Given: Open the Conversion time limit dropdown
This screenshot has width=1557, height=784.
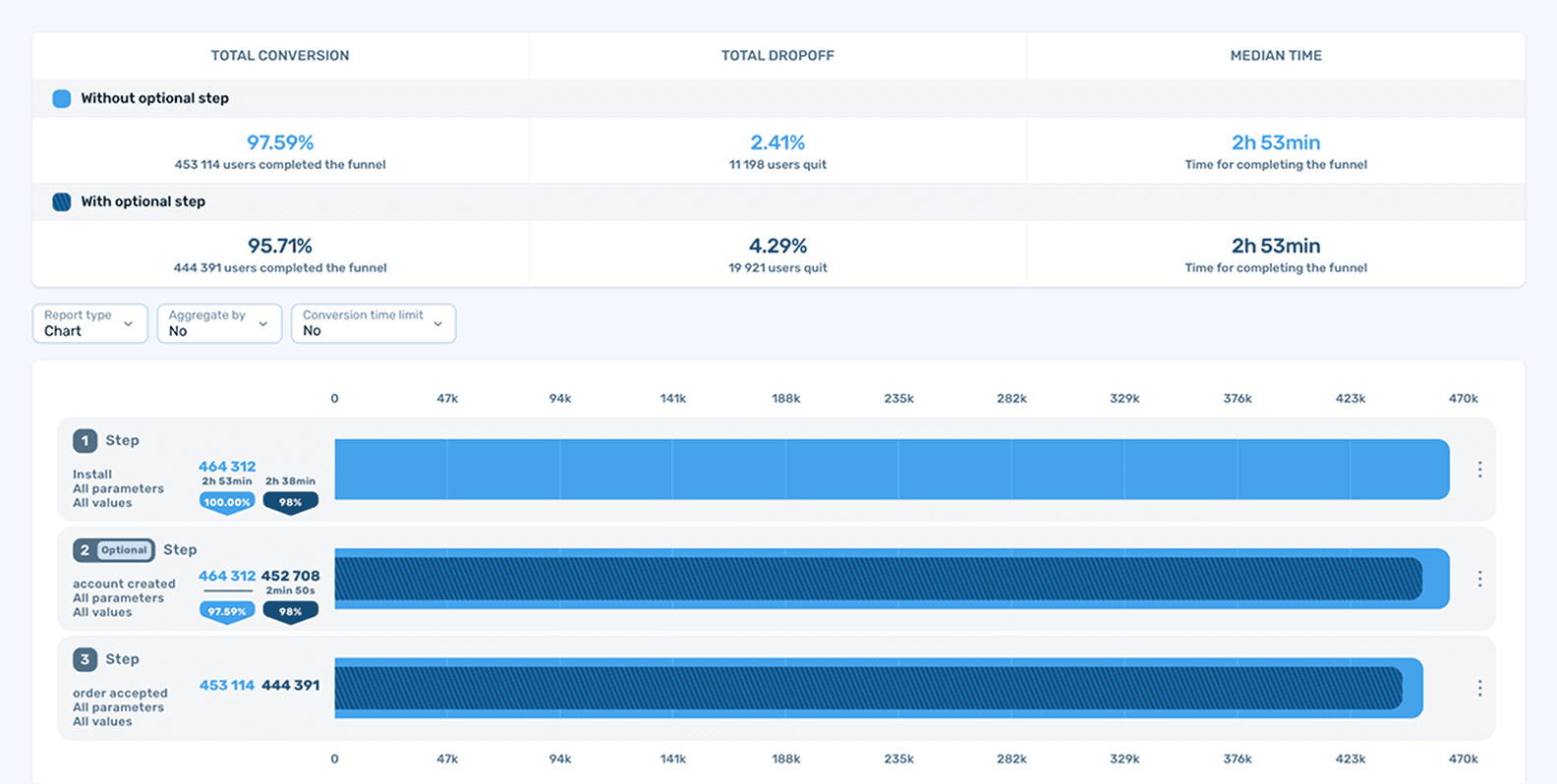Looking at the screenshot, I should [x=373, y=323].
